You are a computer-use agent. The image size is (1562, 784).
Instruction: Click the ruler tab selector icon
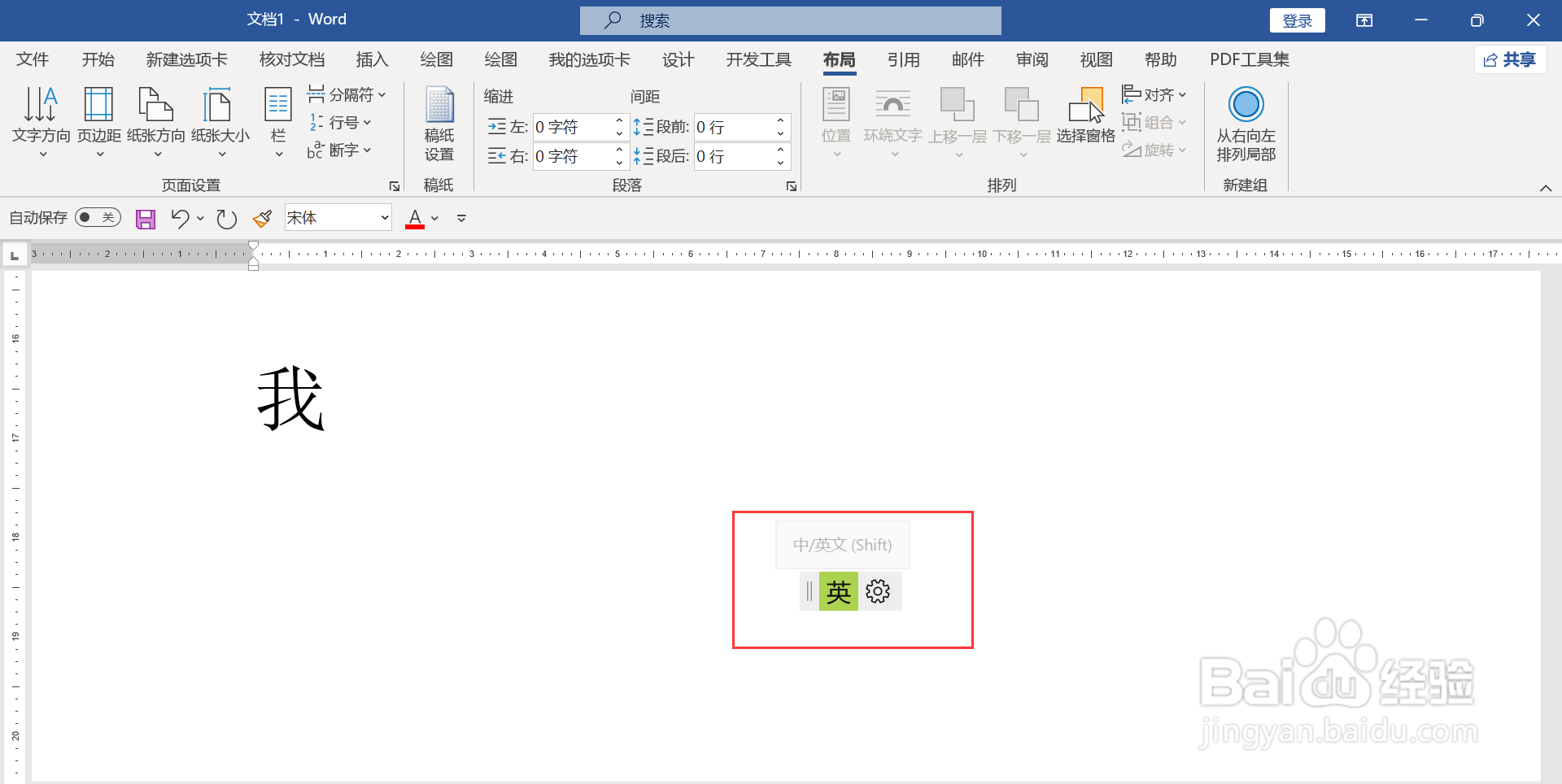(x=14, y=256)
